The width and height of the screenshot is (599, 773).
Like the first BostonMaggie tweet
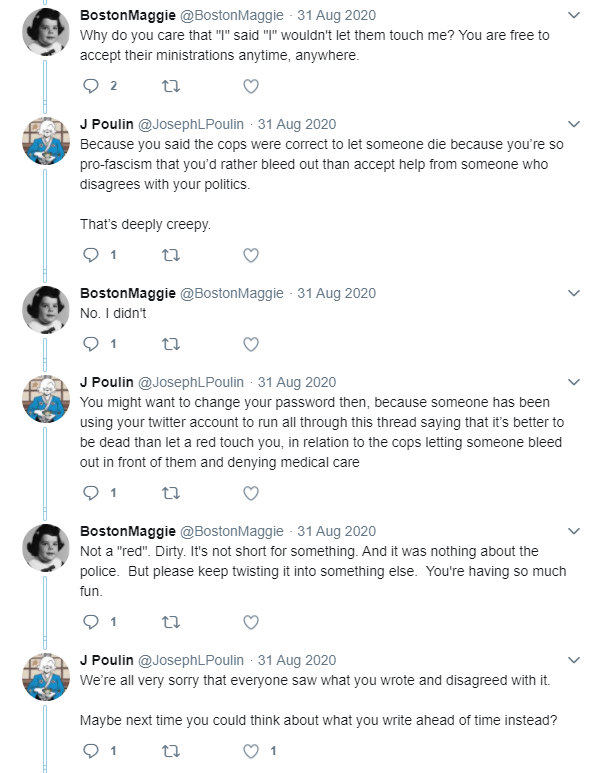point(251,86)
